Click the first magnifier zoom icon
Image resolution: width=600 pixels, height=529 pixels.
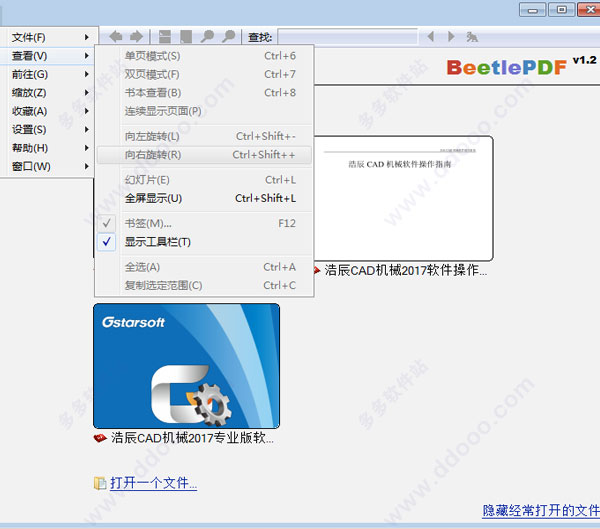(207, 37)
